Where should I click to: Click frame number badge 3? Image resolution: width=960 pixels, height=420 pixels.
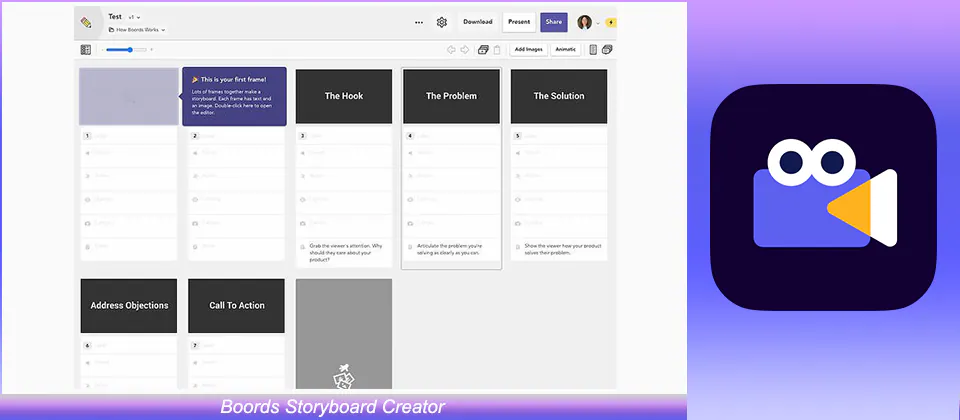coord(302,136)
